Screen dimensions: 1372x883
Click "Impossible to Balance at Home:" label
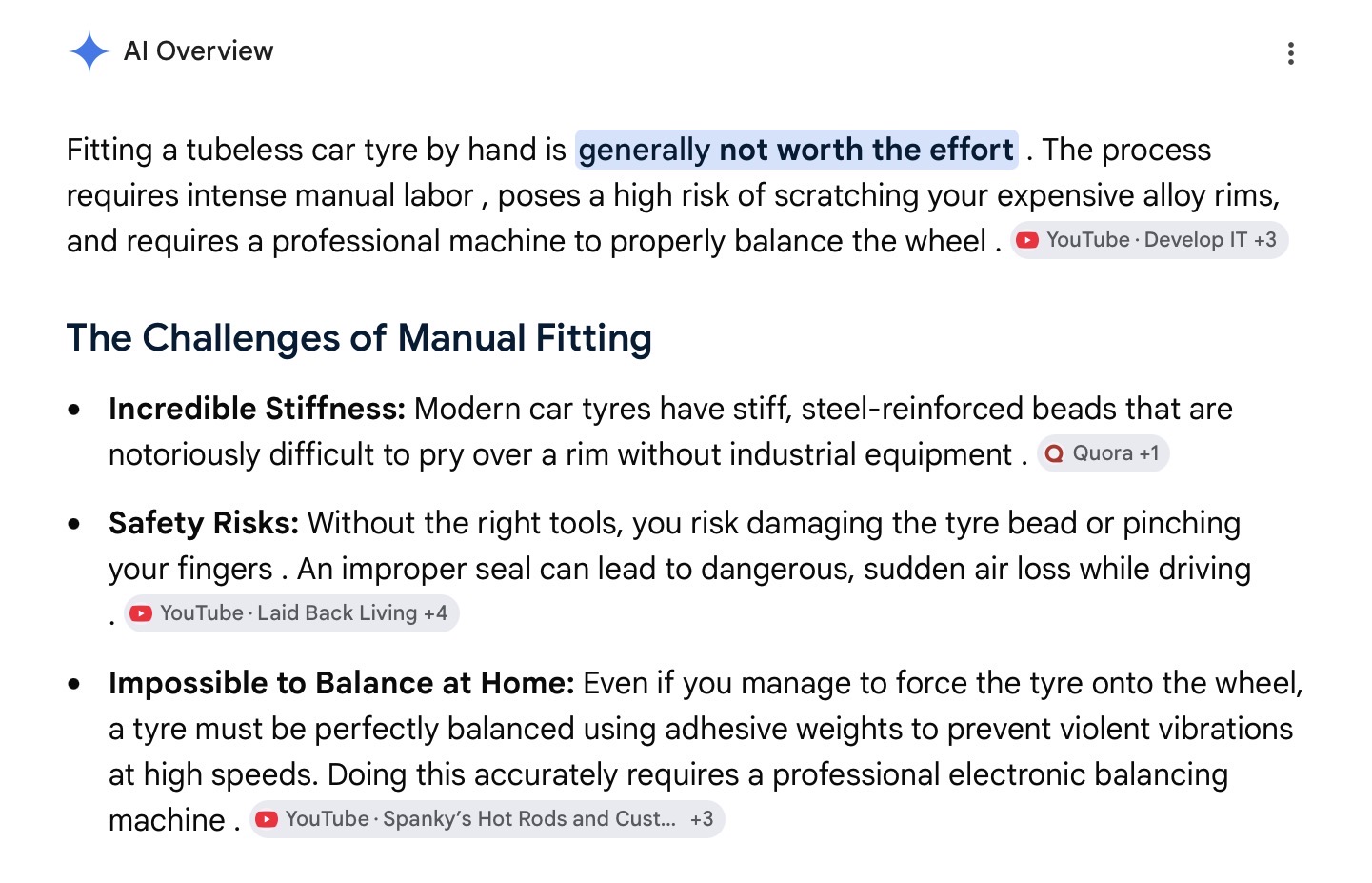point(342,683)
